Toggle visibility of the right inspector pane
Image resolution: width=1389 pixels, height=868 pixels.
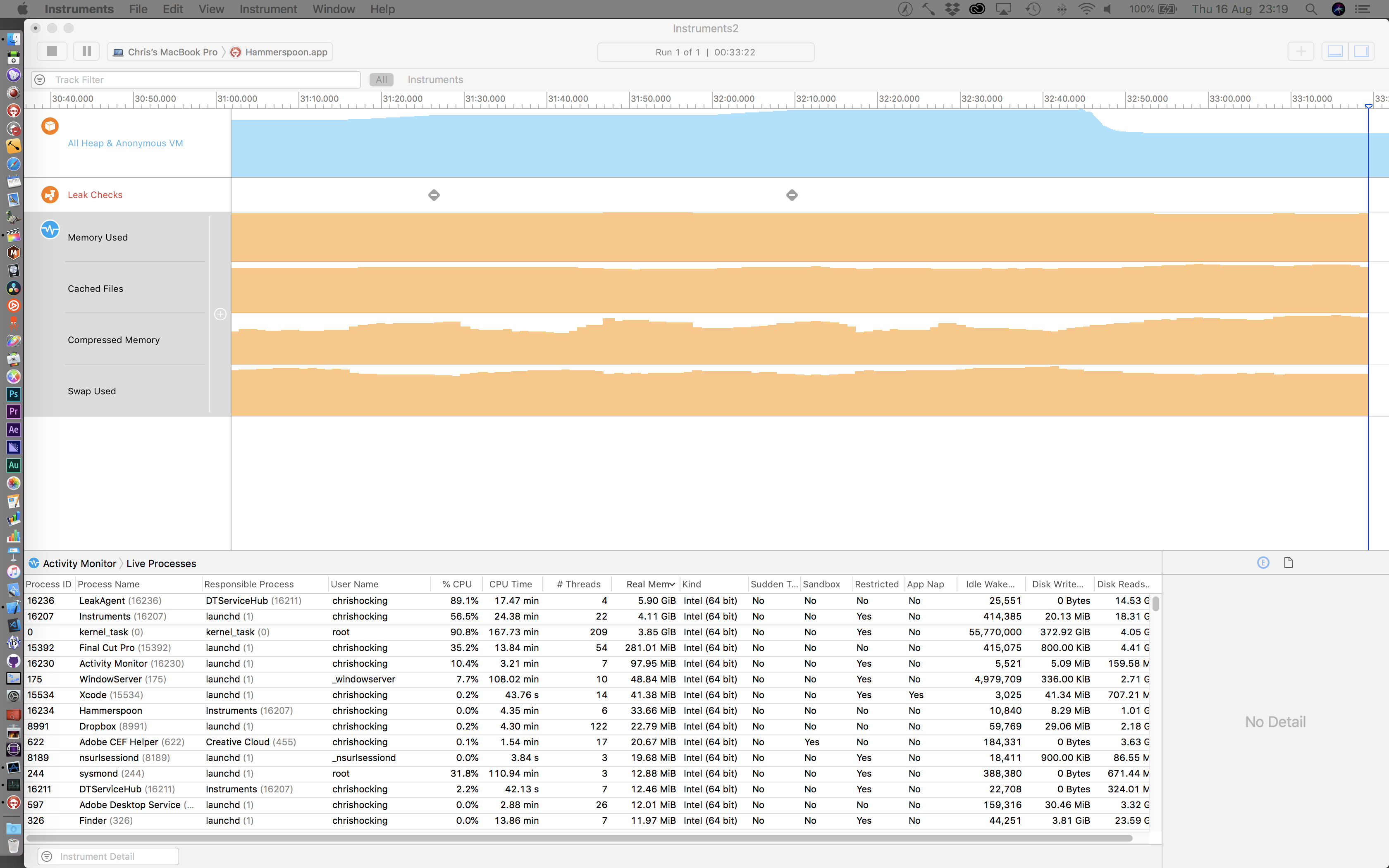click(1363, 51)
